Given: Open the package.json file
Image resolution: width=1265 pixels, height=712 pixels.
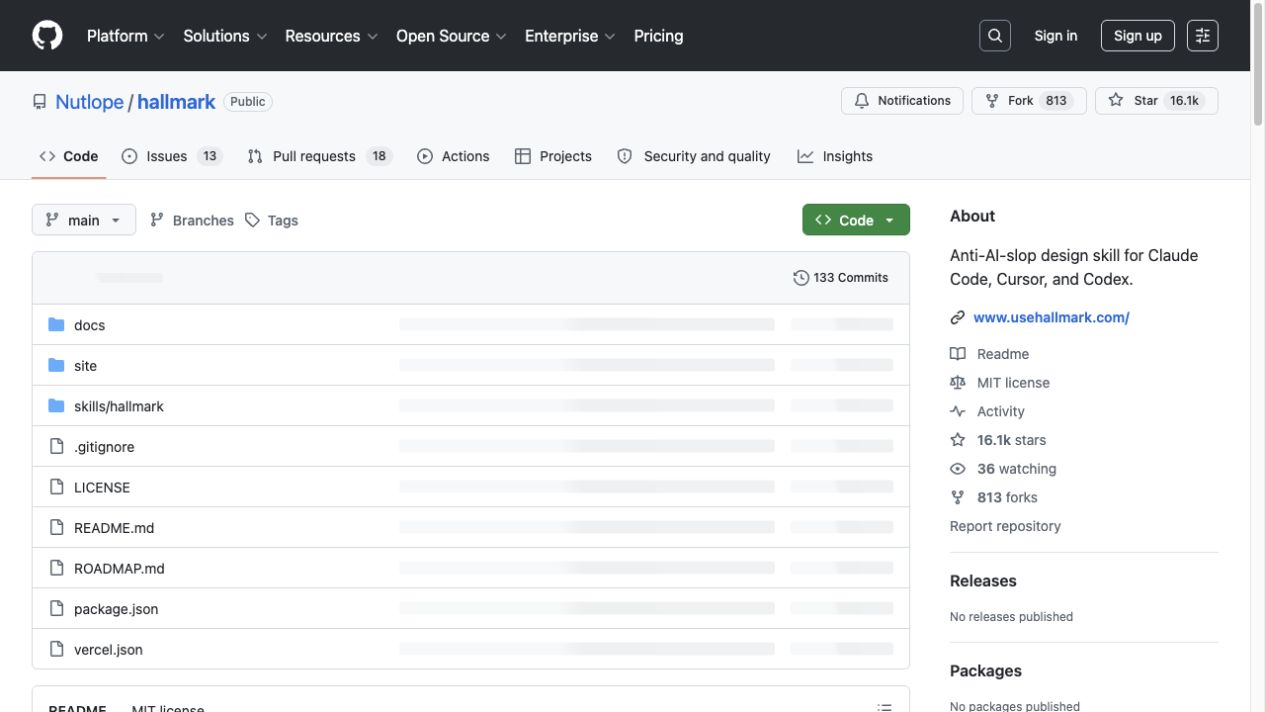Looking at the screenshot, I should coord(116,609).
